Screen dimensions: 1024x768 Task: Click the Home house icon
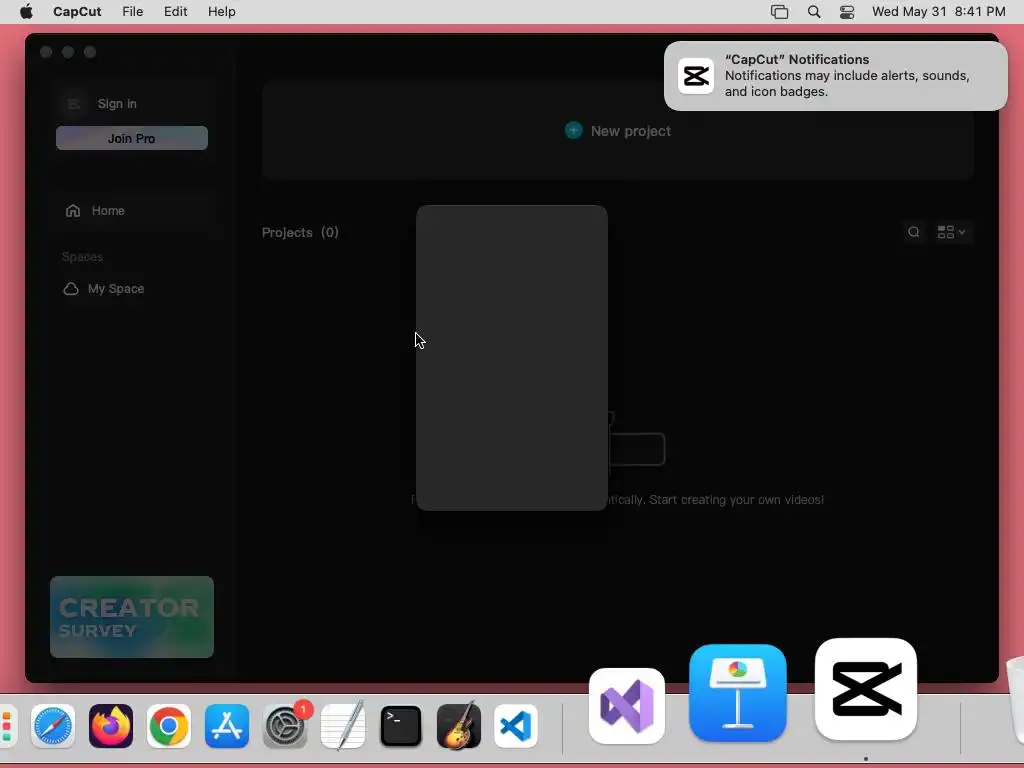(73, 211)
